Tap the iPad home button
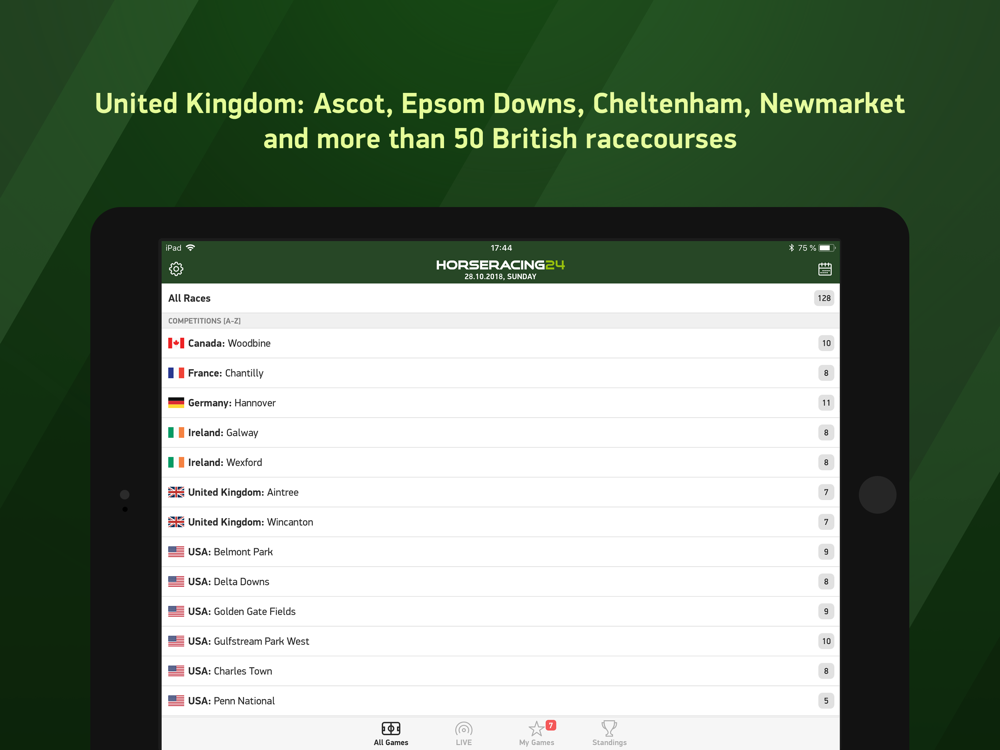Screen dimensions: 1000x750 coord(878,495)
